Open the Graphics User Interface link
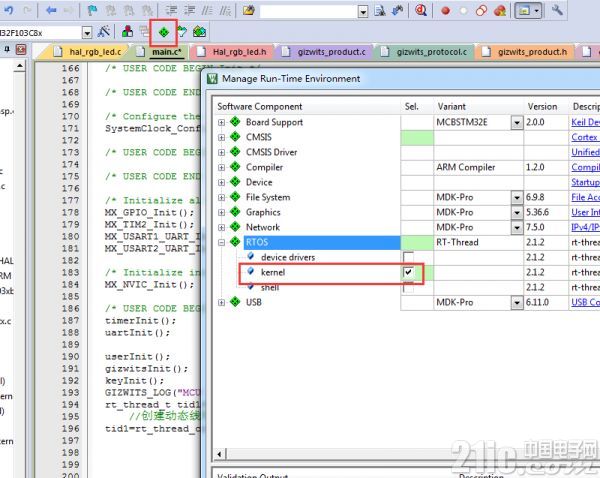Image resolution: width=600 pixels, height=478 pixels. [x=585, y=212]
